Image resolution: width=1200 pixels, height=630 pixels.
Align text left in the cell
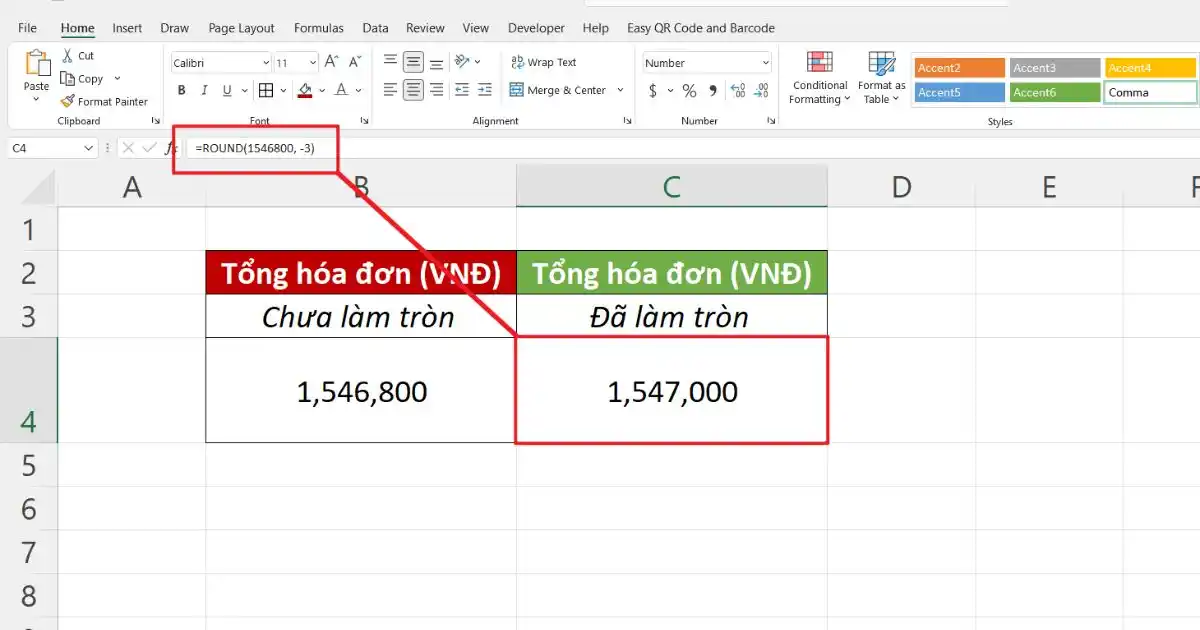(x=391, y=90)
